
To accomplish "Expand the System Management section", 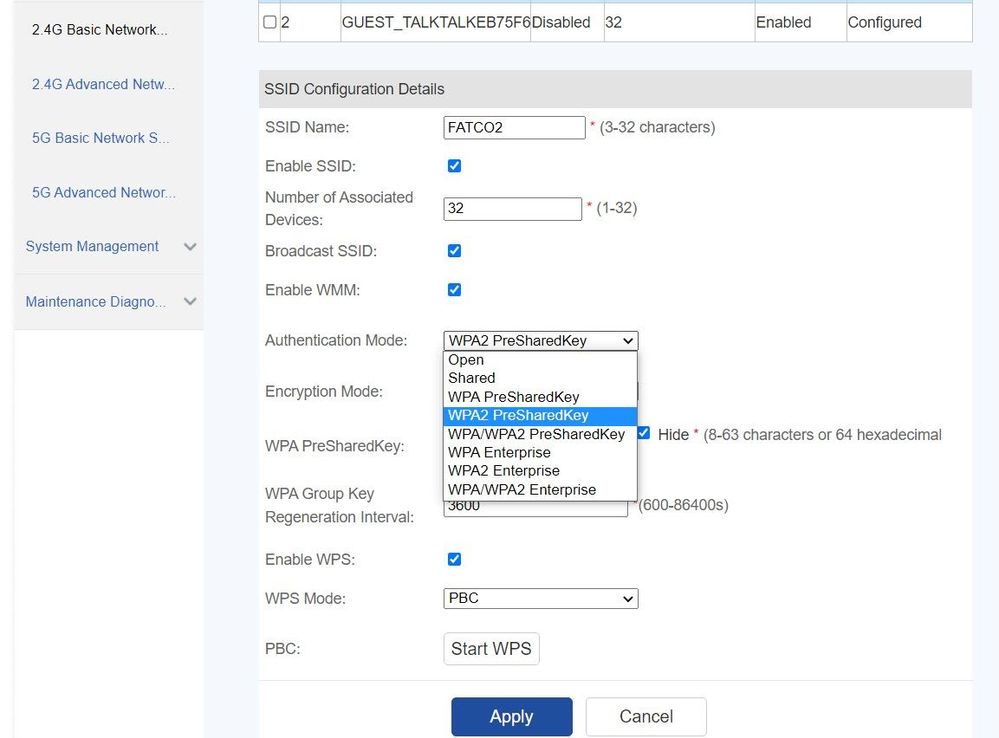I will coord(106,246).
